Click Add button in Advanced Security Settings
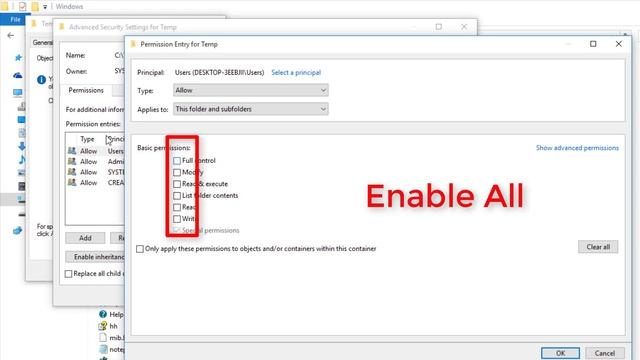 click(85, 238)
